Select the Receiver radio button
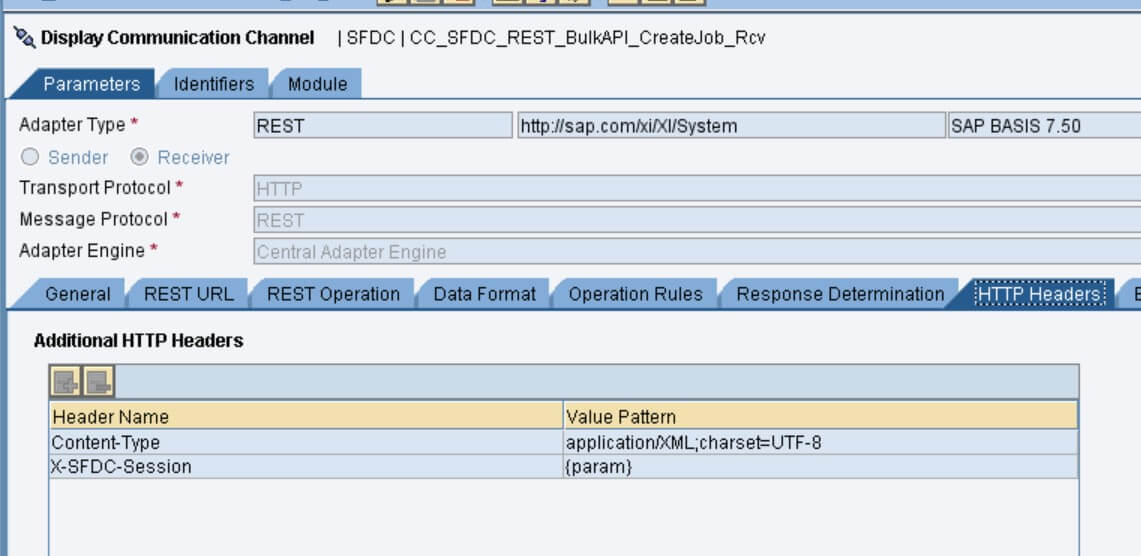The width and height of the screenshot is (1141, 556). 140,157
